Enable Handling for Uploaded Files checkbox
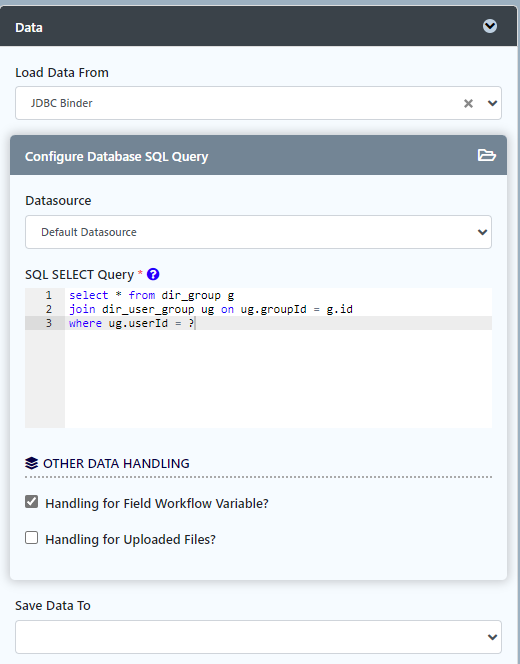This screenshot has height=664, width=520. click(31, 538)
